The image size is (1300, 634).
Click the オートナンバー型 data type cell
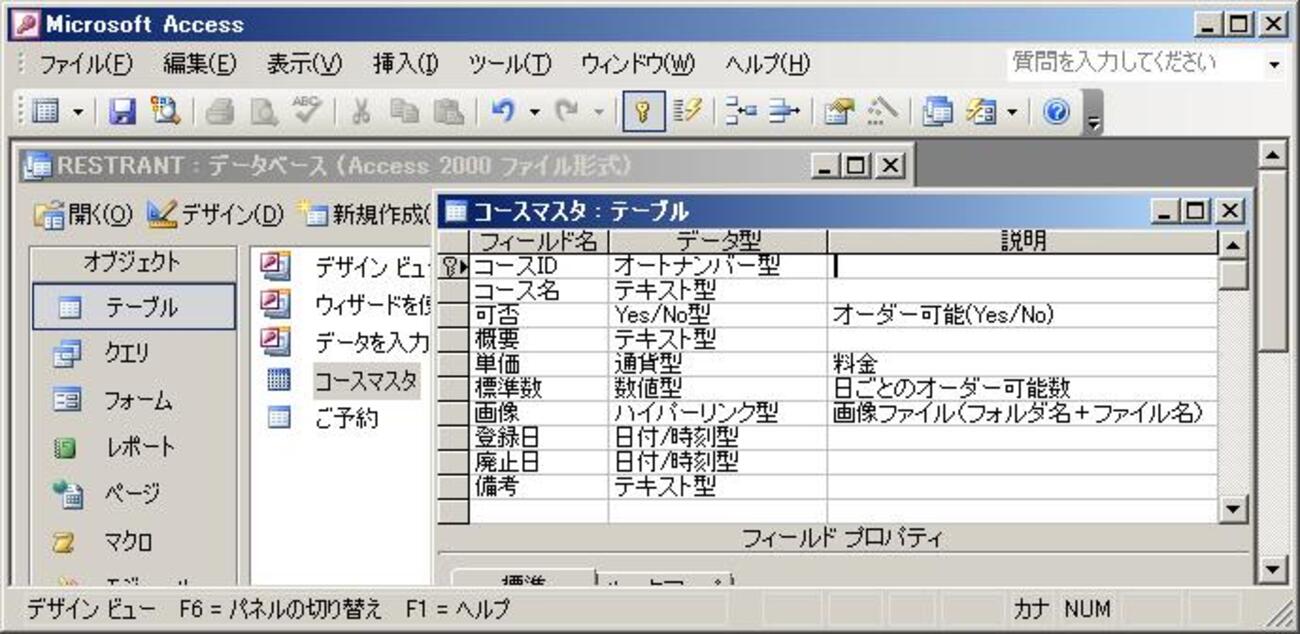click(x=718, y=267)
